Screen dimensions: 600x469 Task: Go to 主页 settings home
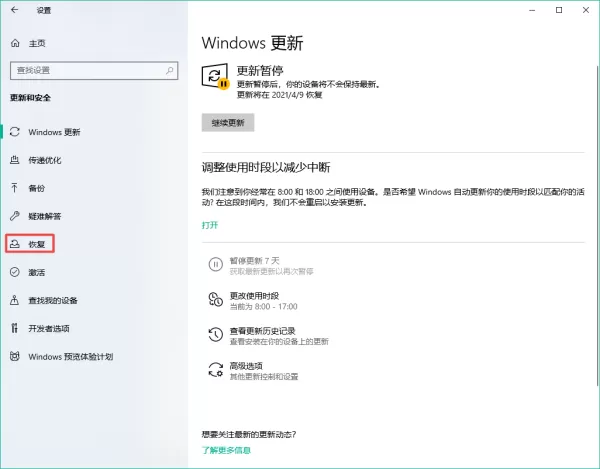pos(37,43)
